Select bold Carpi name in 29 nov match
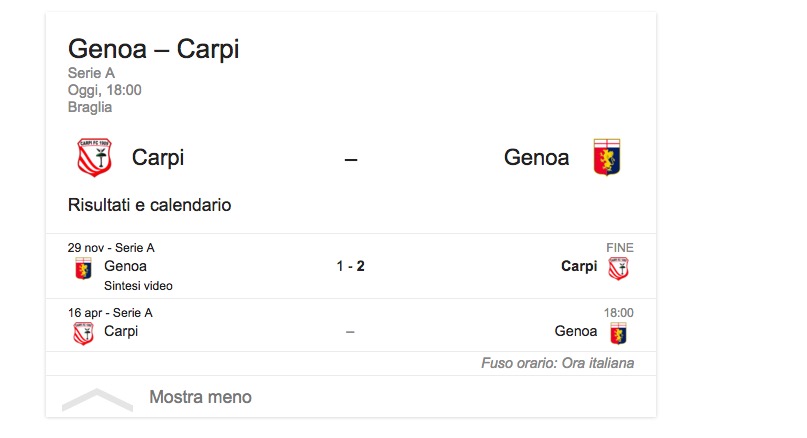The image size is (807, 438). coord(579,266)
